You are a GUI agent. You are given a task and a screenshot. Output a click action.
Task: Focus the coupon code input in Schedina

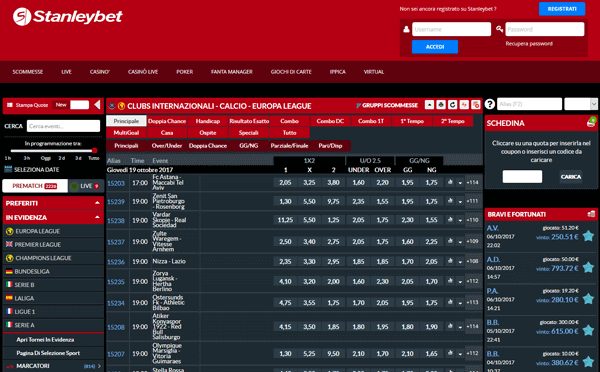(522, 176)
